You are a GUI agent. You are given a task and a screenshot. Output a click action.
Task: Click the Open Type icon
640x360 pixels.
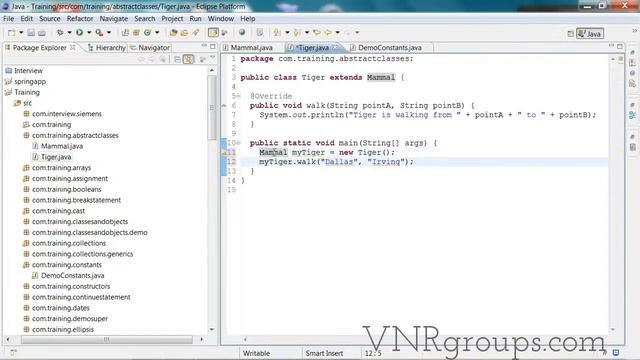click(173, 33)
